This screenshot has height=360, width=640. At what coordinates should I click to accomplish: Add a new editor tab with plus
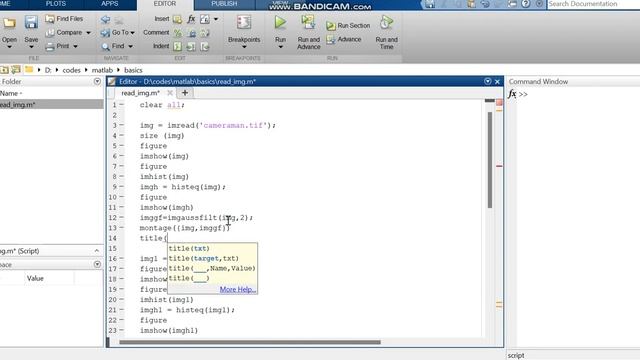click(x=184, y=93)
